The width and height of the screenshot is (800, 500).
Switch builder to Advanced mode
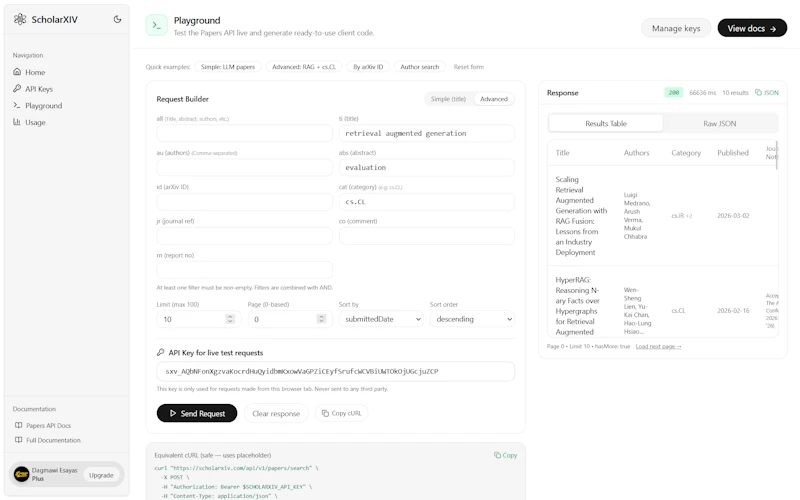pos(494,99)
